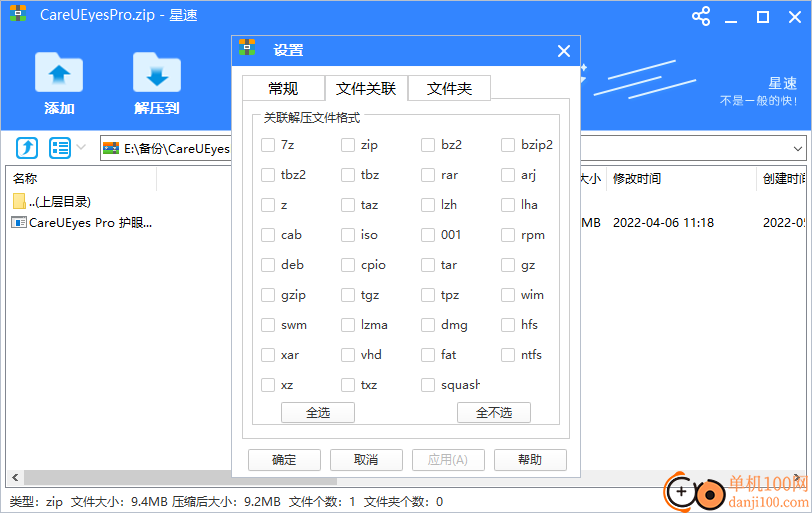This screenshot has height=513, width=812.
Task: Check the iso format checkbox
Action: 348,235
